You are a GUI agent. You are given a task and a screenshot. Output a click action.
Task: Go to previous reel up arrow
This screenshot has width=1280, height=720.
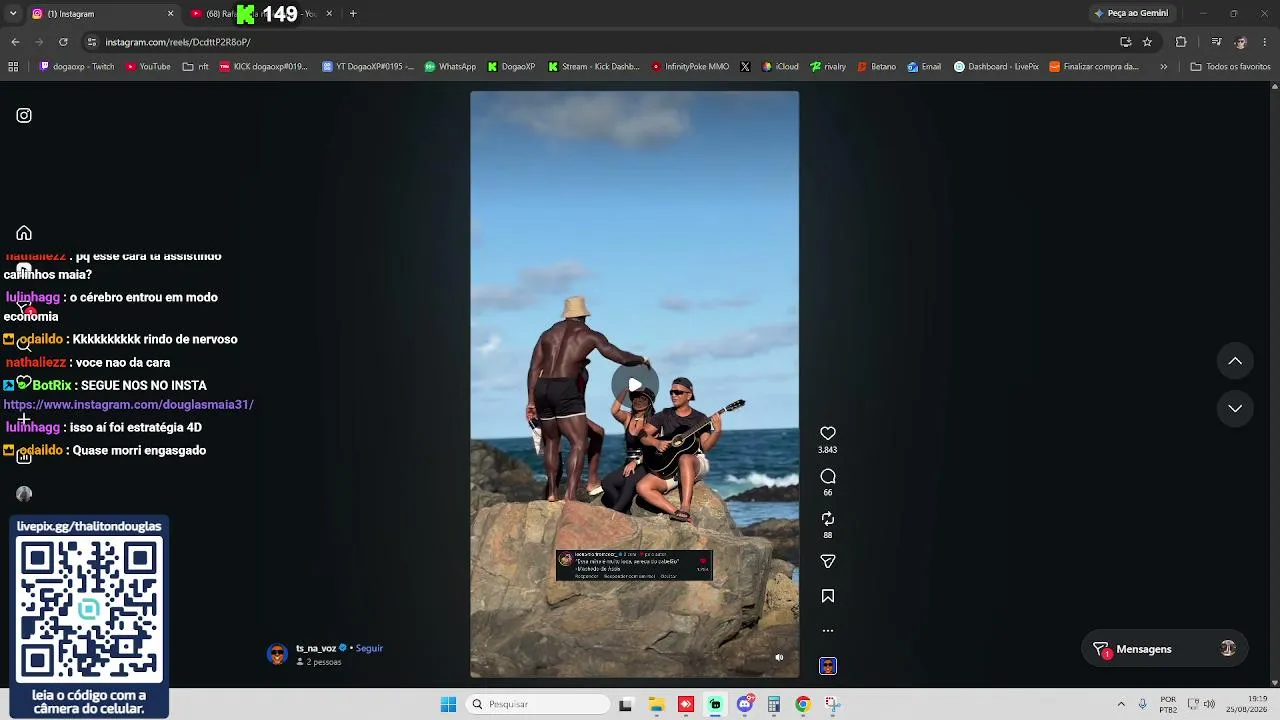(1235, 361)
